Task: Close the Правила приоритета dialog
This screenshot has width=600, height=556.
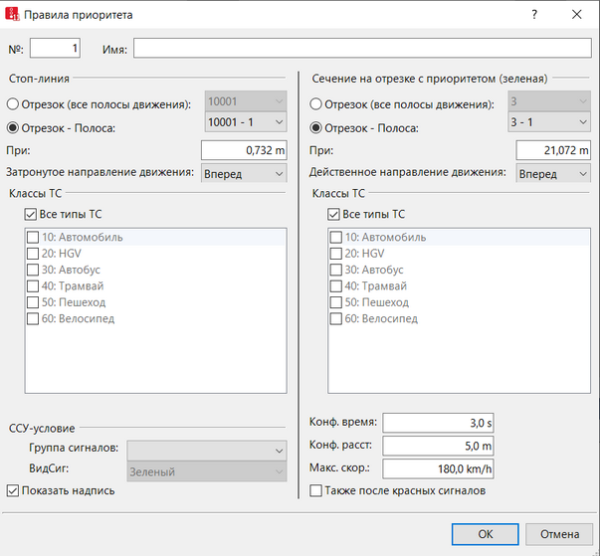Action: pyautogui.click(x=577, y=15)
